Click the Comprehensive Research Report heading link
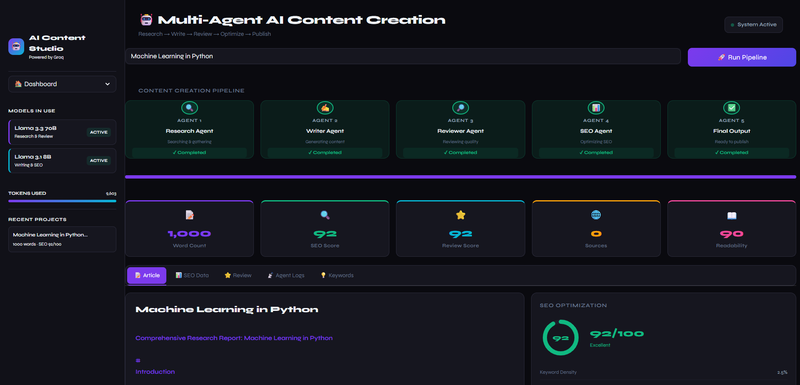This screenshot has height=385, width=800. pos(234,338)
